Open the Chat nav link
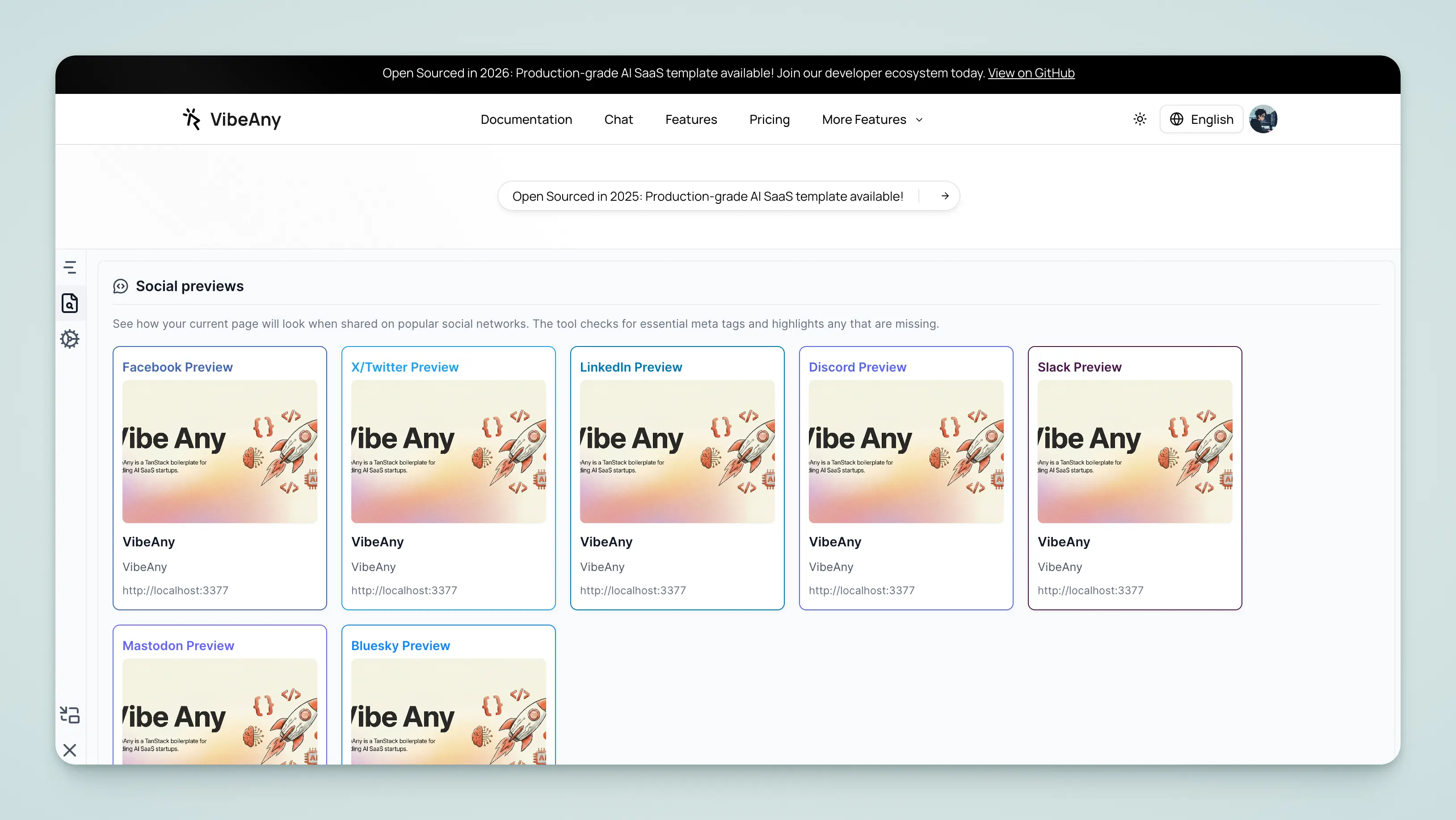The width and height of the screenshot is (1456, 820). (x=618, y=119)
